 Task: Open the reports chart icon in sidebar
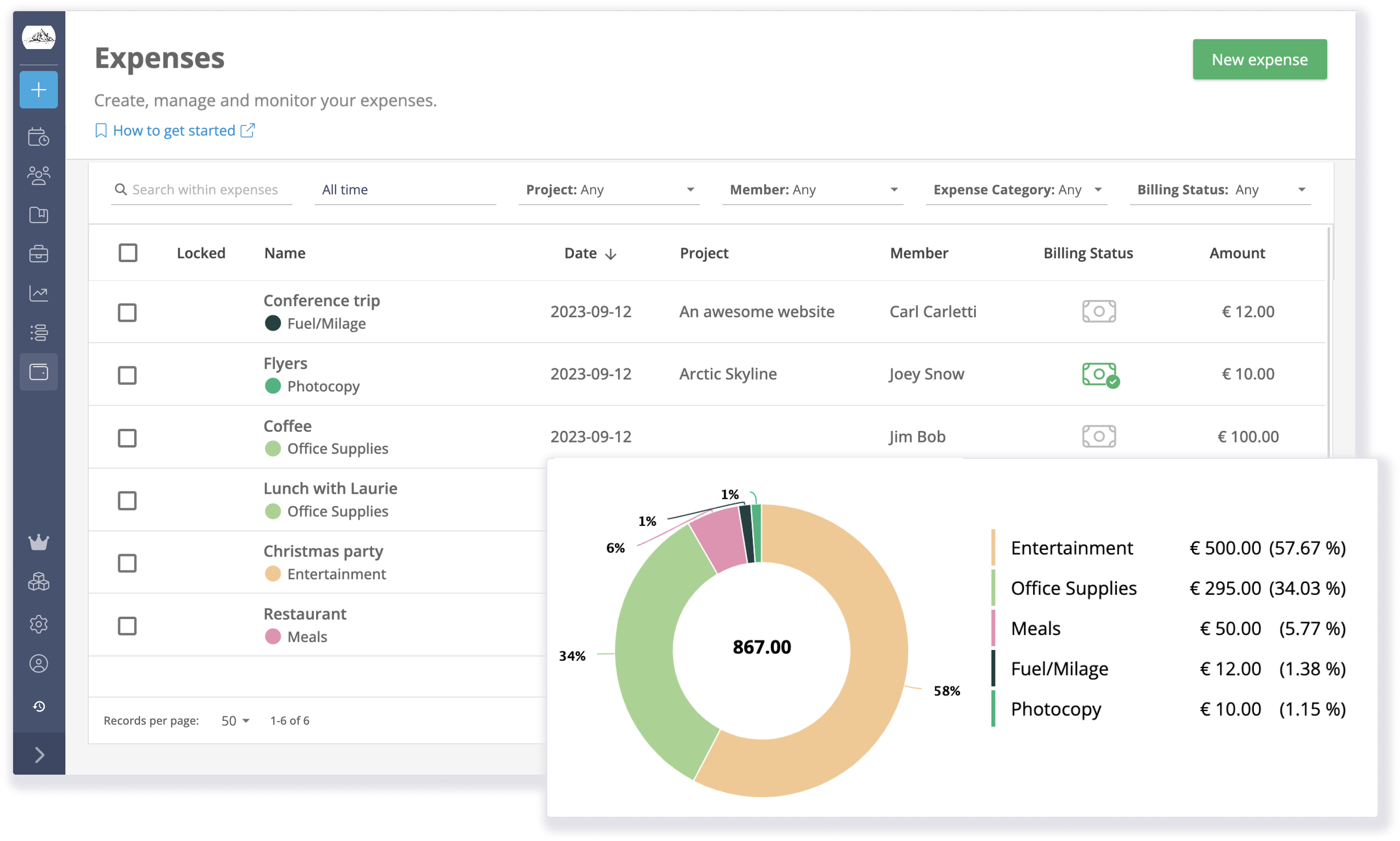(x=38, y=293)
